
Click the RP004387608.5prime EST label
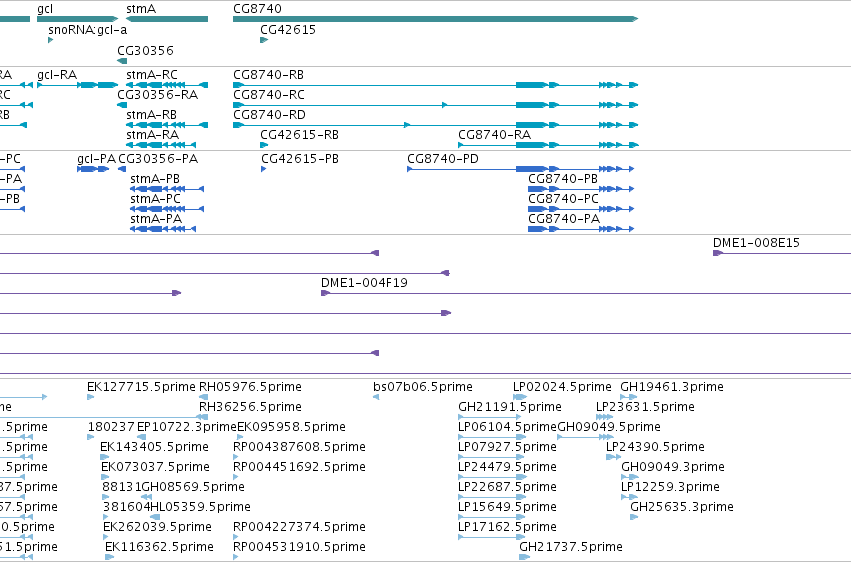click(299, 447)
